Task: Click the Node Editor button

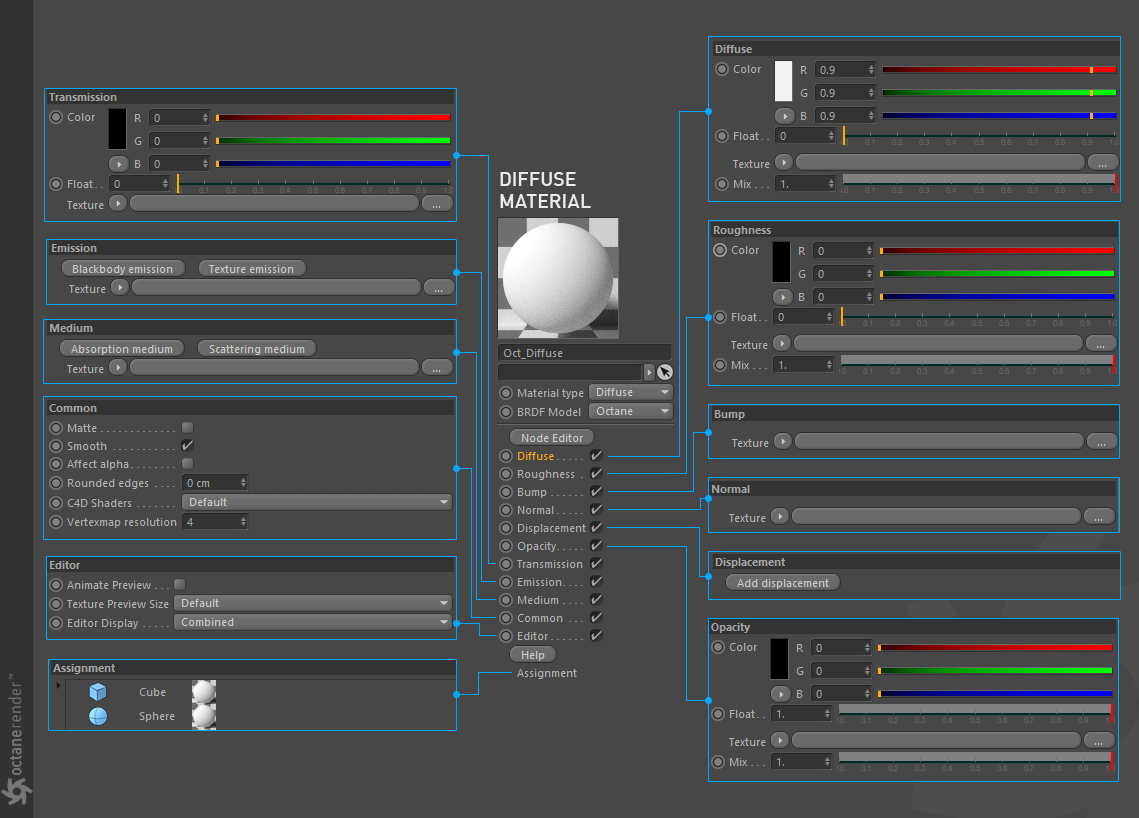Action: [552, 437]
